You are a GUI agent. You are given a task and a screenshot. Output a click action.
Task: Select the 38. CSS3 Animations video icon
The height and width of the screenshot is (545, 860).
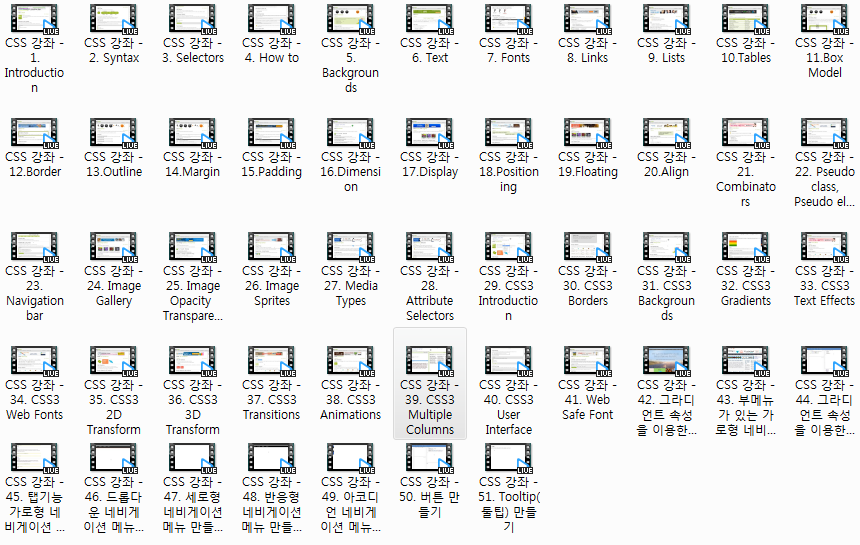pyautogui.click(x=350, y=361)
